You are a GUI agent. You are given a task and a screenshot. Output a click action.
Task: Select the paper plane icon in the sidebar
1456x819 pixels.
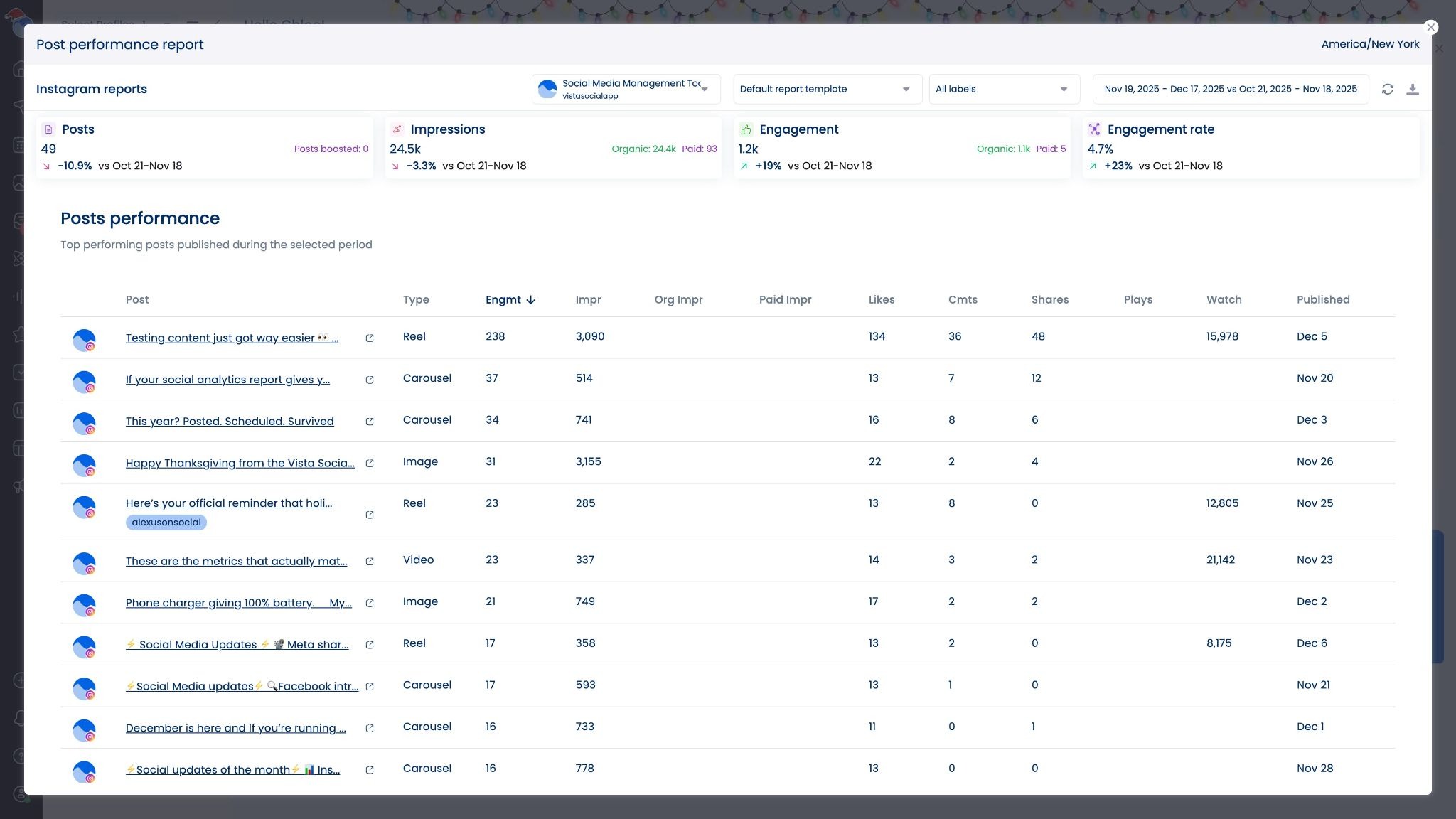pos(19,105)
